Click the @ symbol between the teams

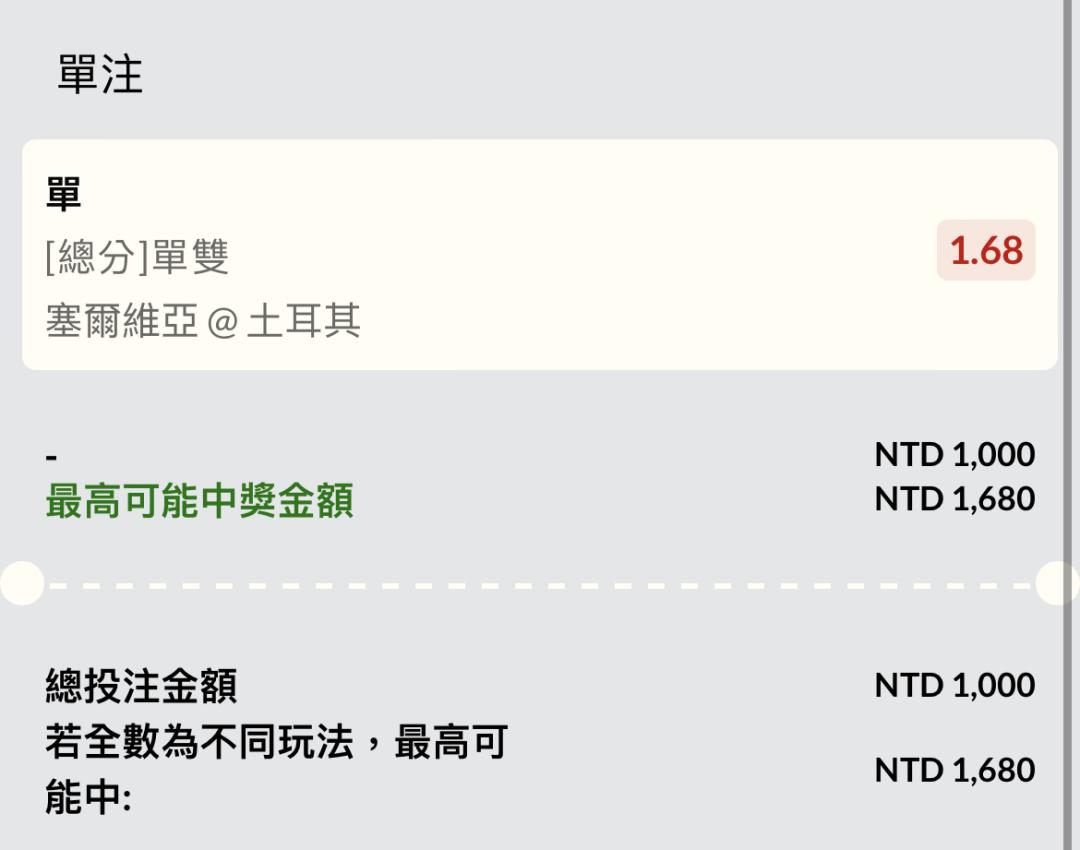(222, 322)
